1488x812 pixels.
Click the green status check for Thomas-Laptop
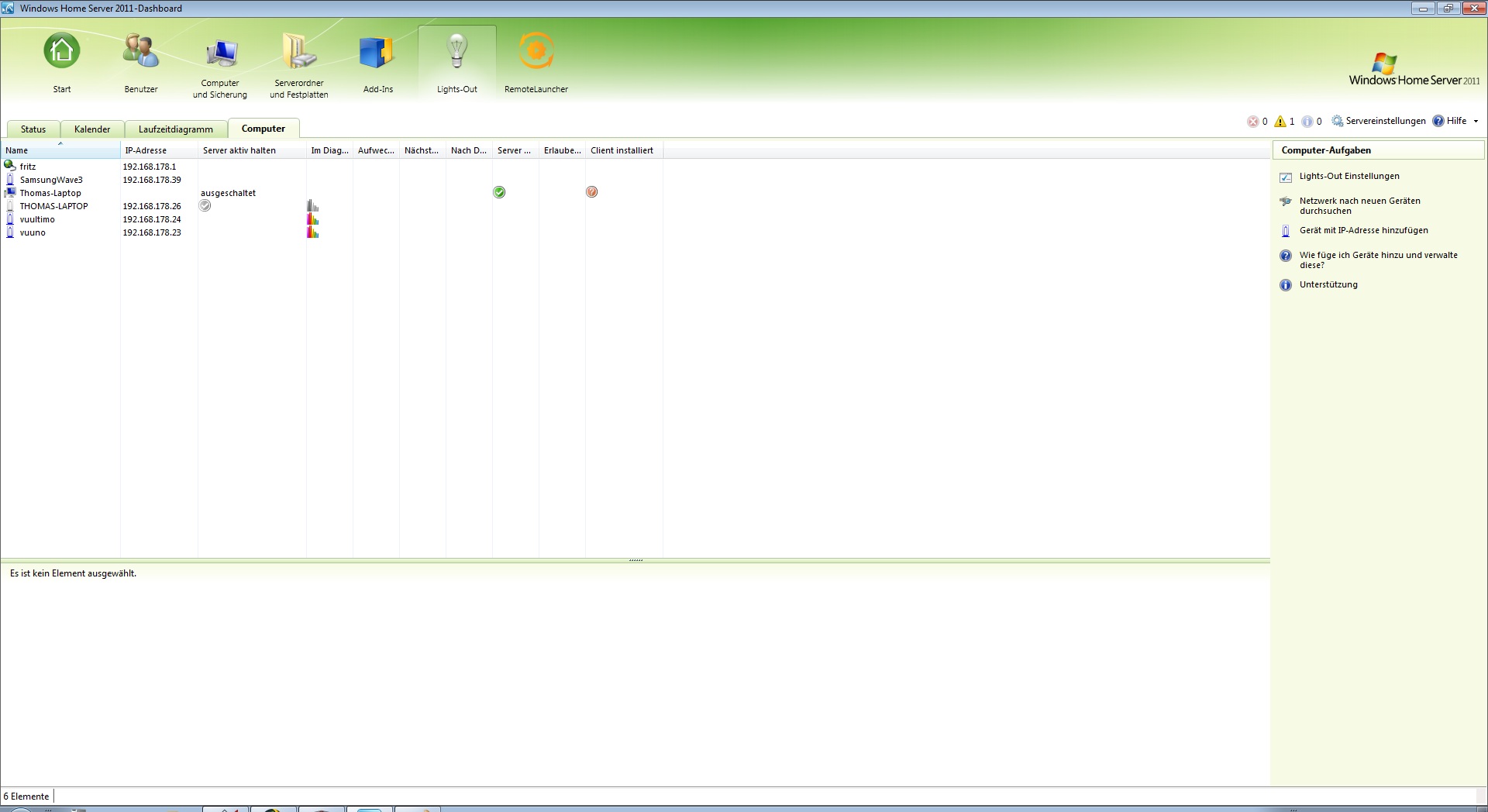click(499, 192)
